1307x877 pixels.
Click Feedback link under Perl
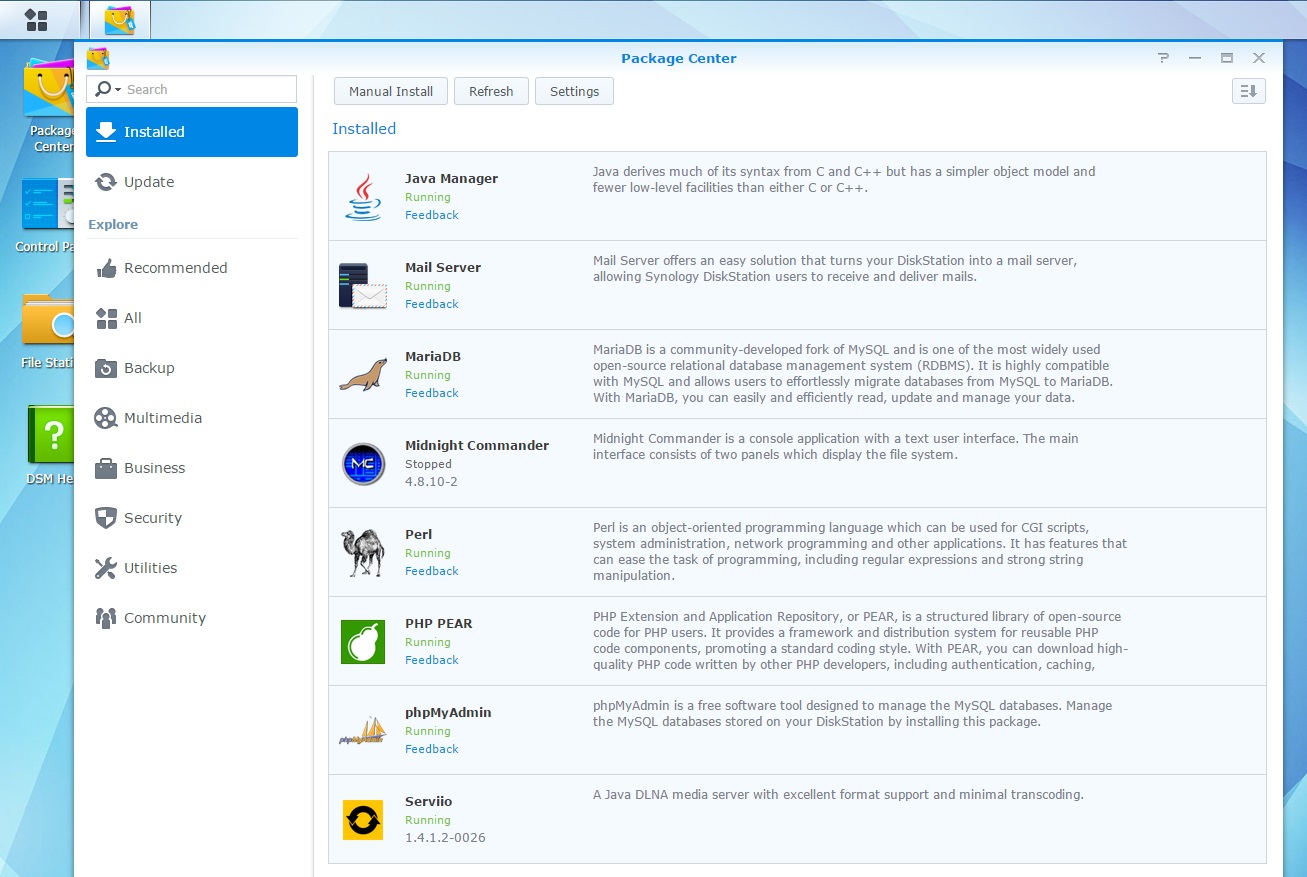432,571
